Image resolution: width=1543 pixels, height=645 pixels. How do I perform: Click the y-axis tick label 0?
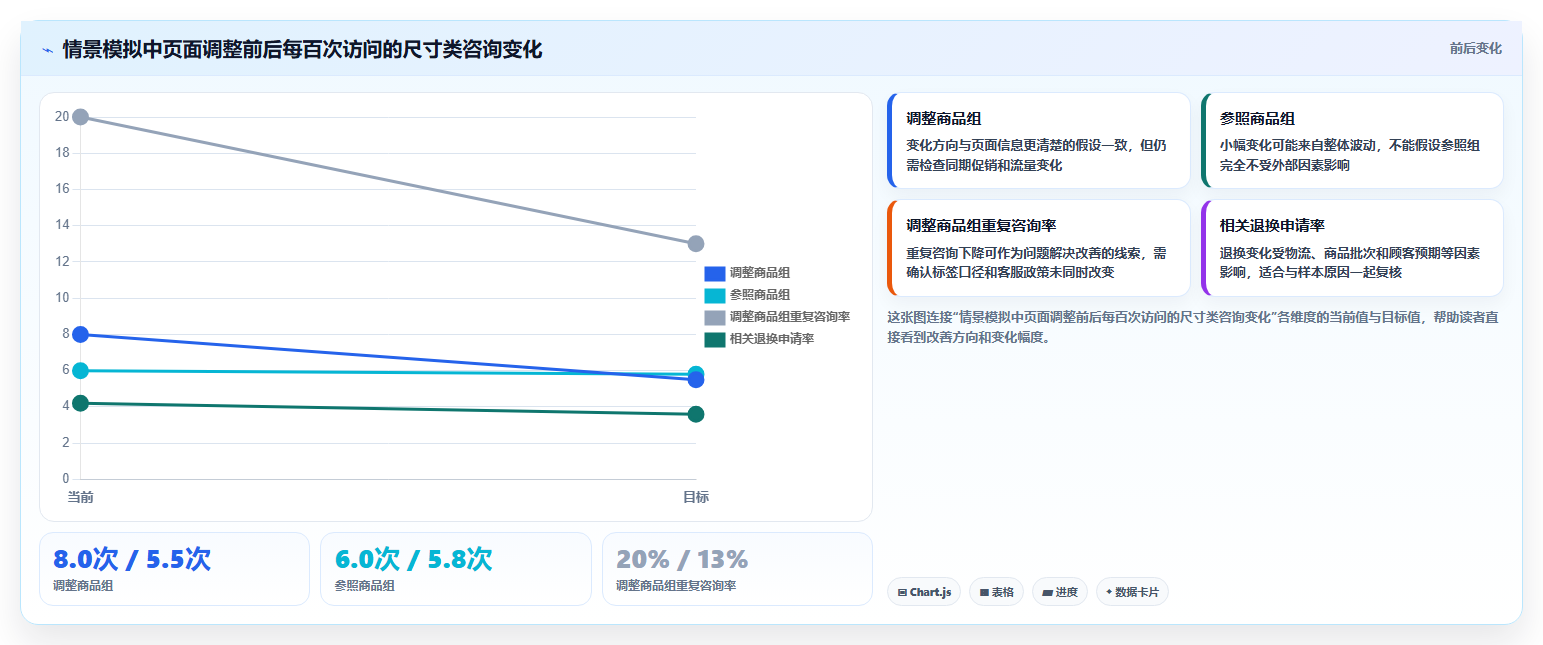click(x=66, y=479)
